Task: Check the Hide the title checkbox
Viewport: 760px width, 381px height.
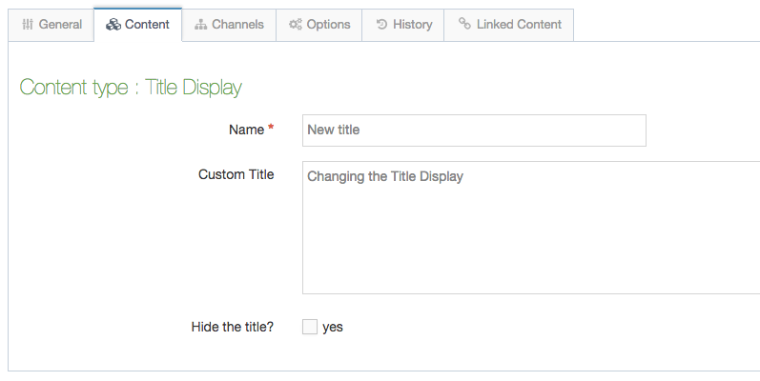Action: pos(310,327)
